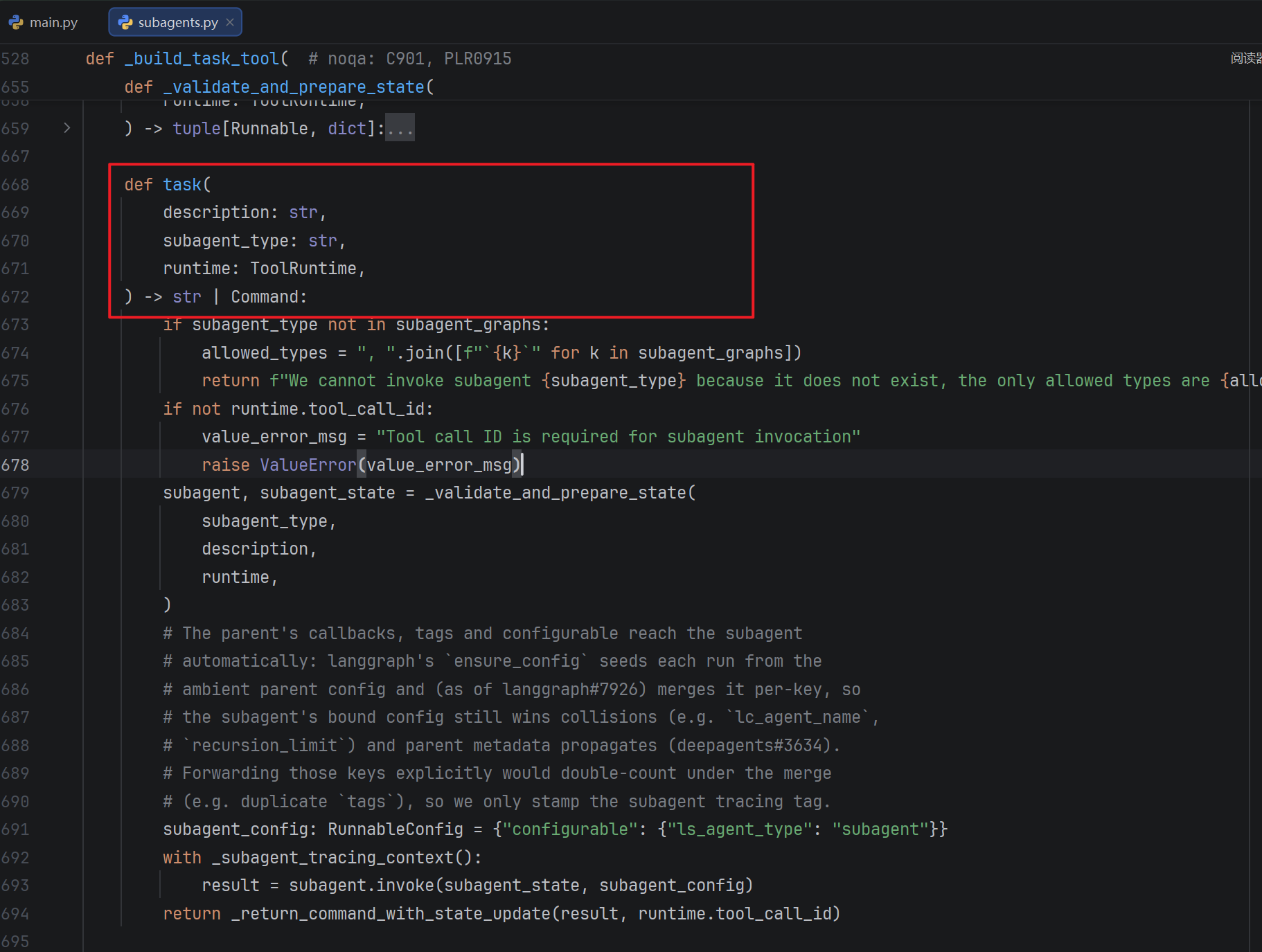Image resolution: width=1262 pixels, height=952 pixels.
Task: Click "lc_agent_name" in the comment on line 687
Action: coord(798,717)
